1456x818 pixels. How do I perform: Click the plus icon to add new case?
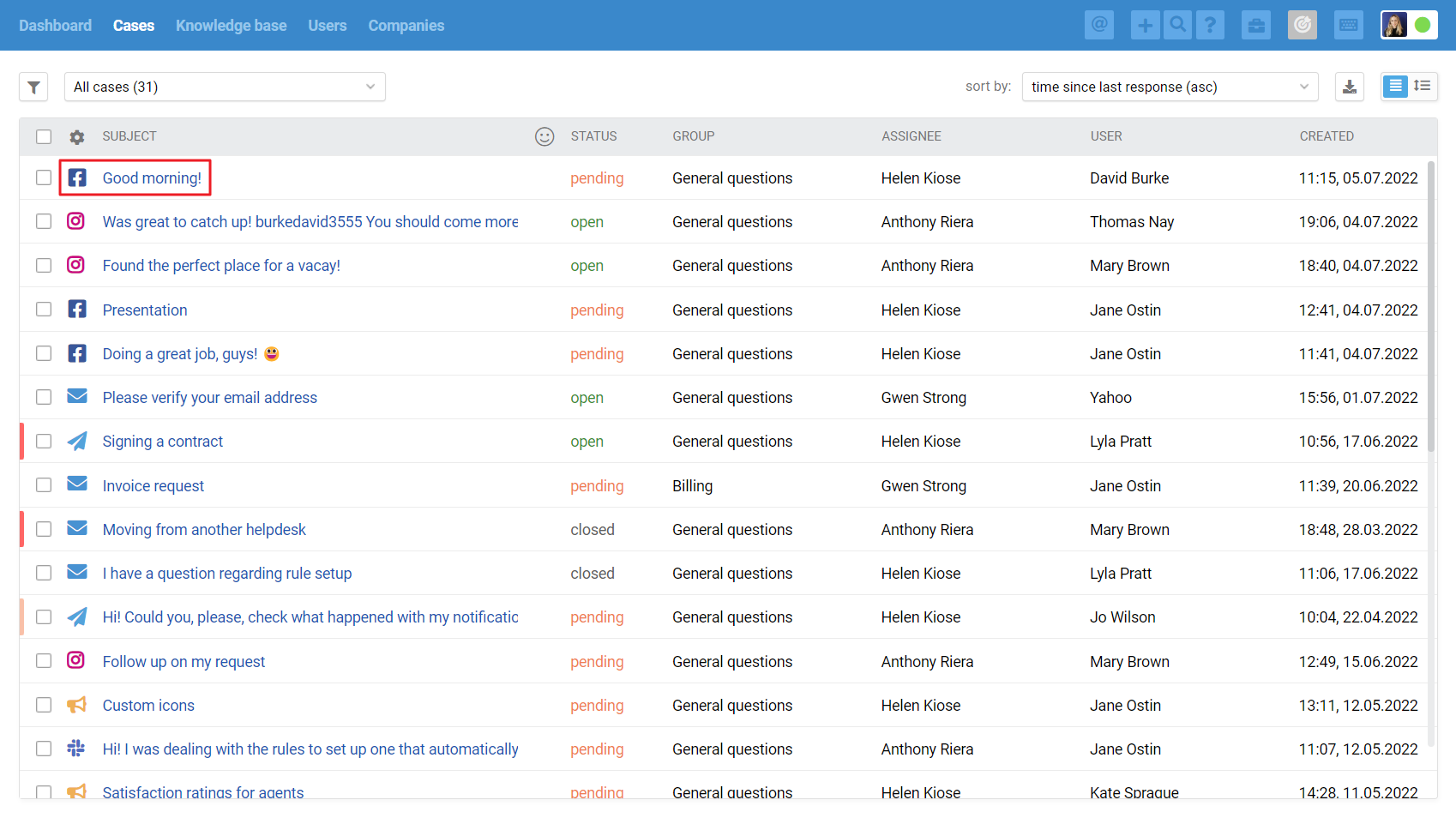pos(1145,25)
